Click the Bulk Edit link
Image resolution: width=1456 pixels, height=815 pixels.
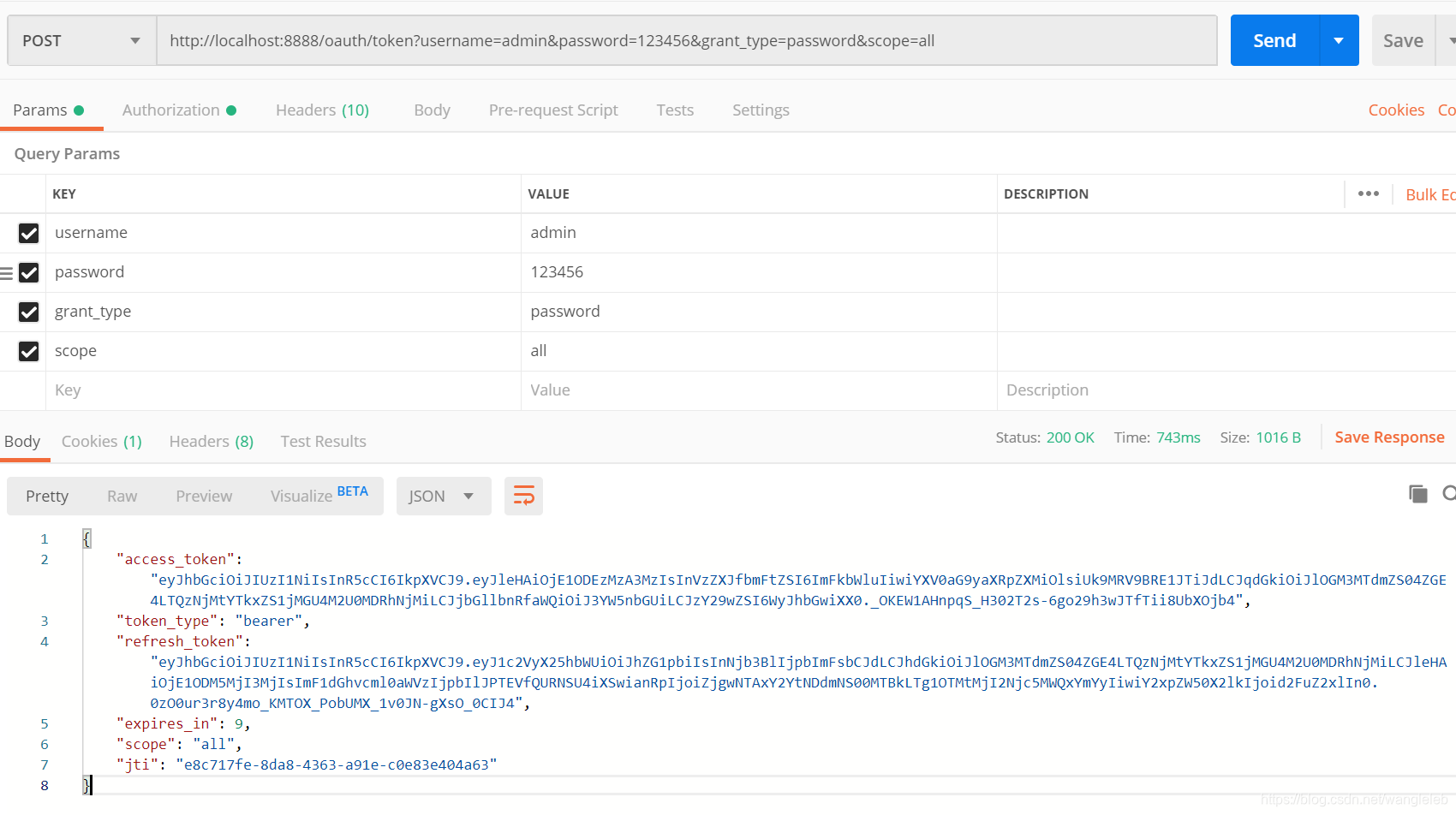coord(1430,194)
